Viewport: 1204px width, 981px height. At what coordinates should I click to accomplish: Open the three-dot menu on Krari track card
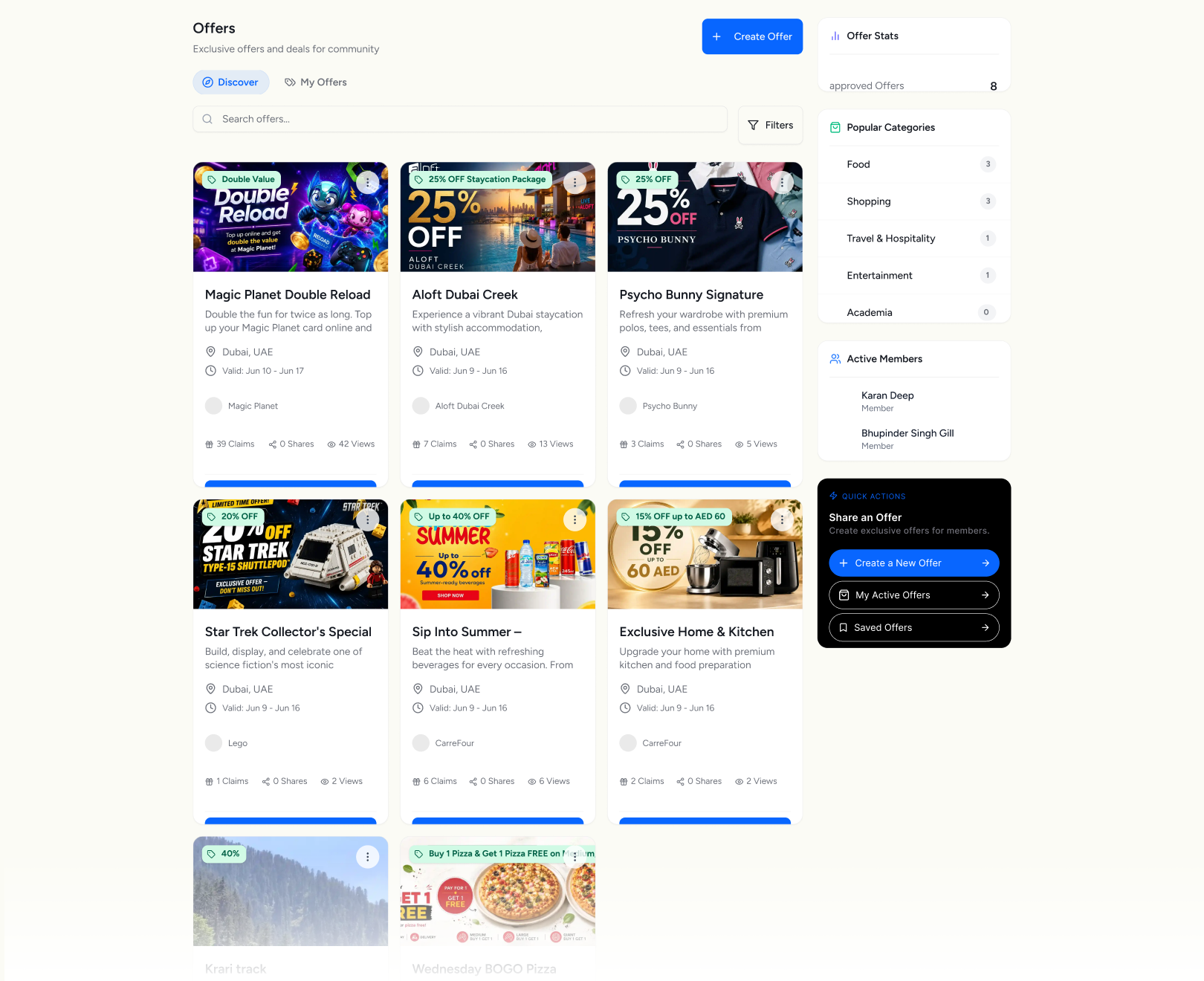[367, 857]
